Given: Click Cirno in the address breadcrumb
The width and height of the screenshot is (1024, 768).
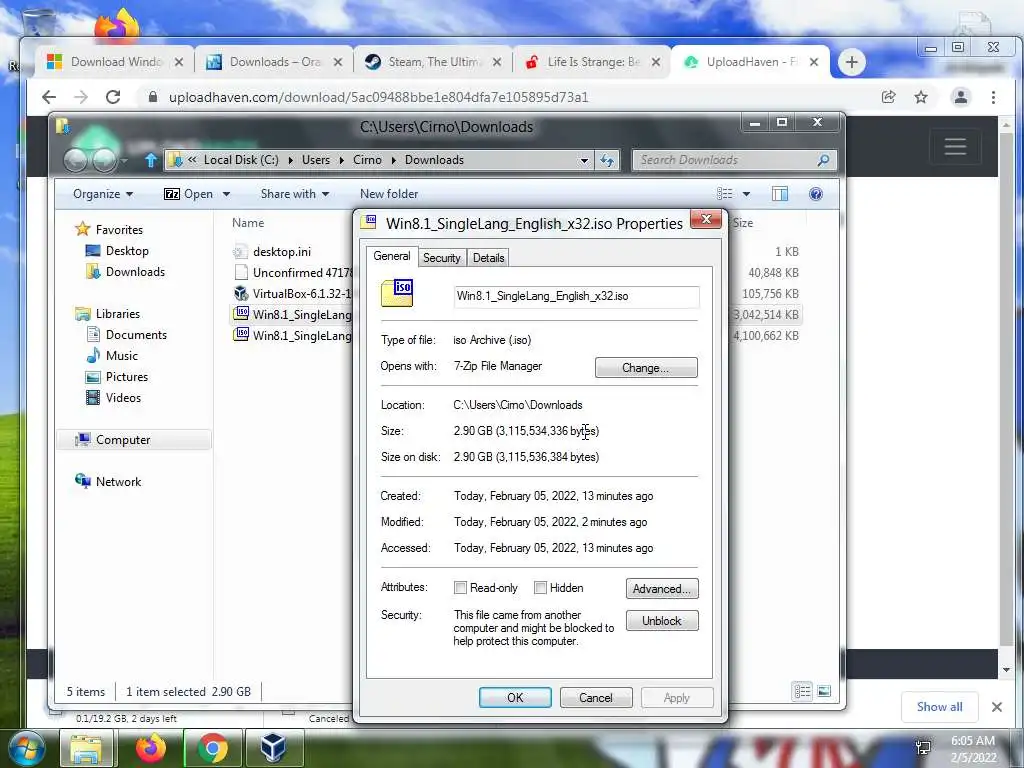Looking at the screenshot, I should pyautogui.click(x=367, y=160).
